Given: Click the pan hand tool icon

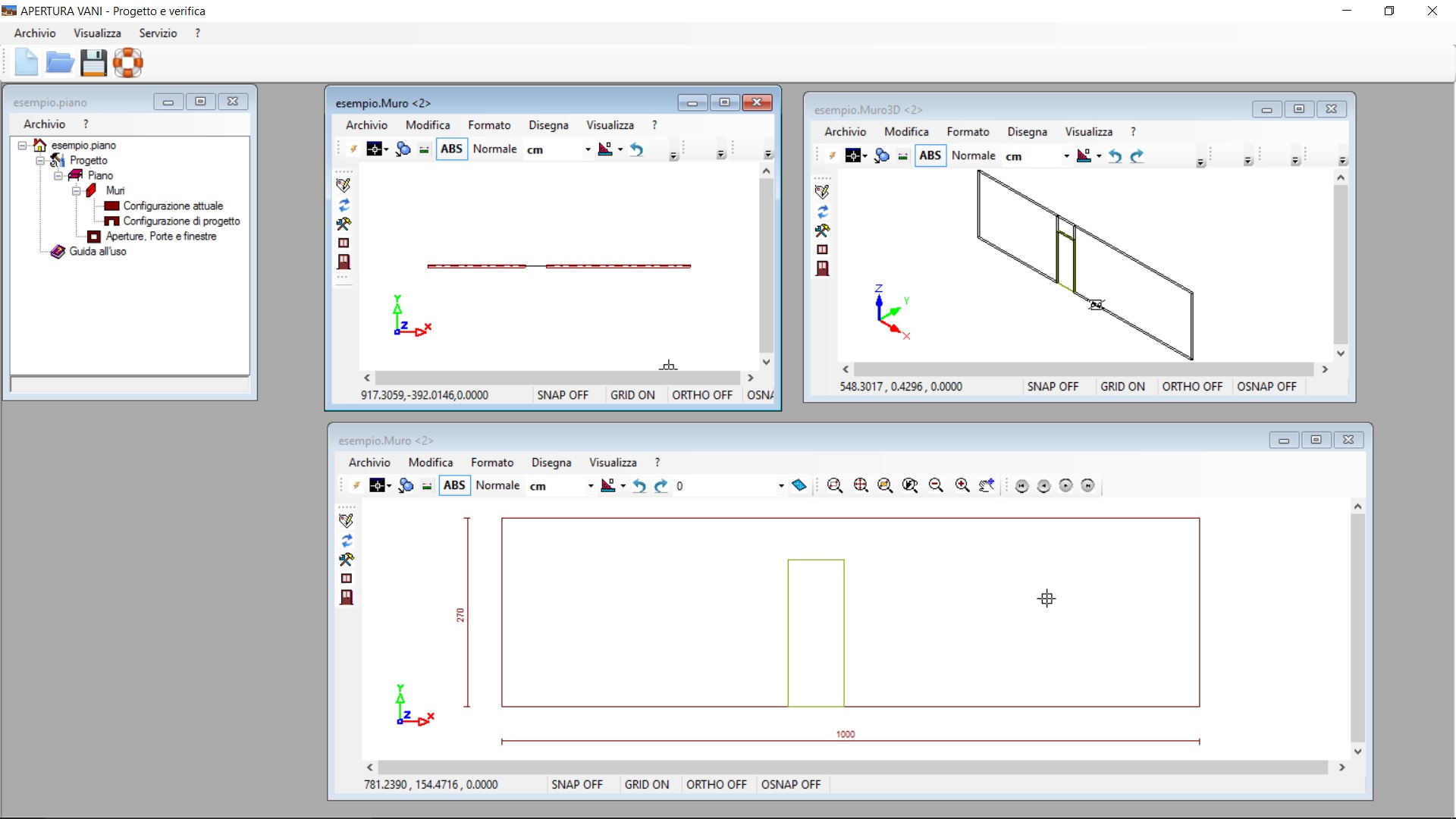Looking at the screenshot, I should [x=987, y=485].
